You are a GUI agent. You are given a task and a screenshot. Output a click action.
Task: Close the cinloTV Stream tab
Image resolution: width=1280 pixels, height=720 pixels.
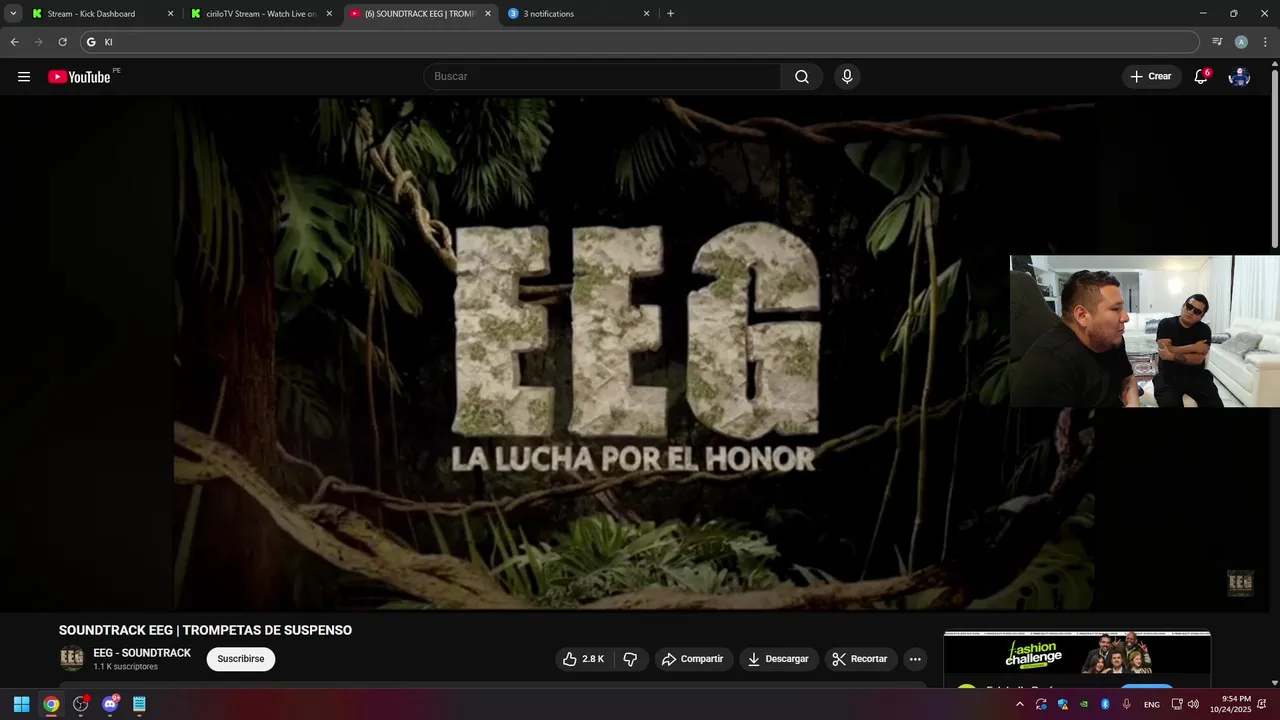click(328, 14)
